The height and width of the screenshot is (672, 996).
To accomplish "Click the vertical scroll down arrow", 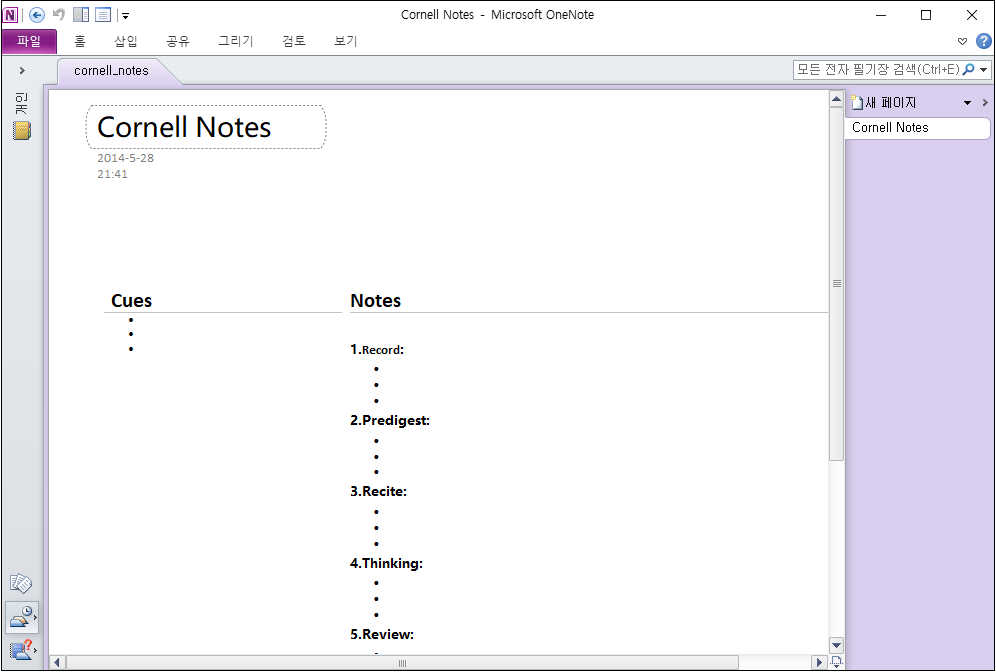I will [837, 645].
